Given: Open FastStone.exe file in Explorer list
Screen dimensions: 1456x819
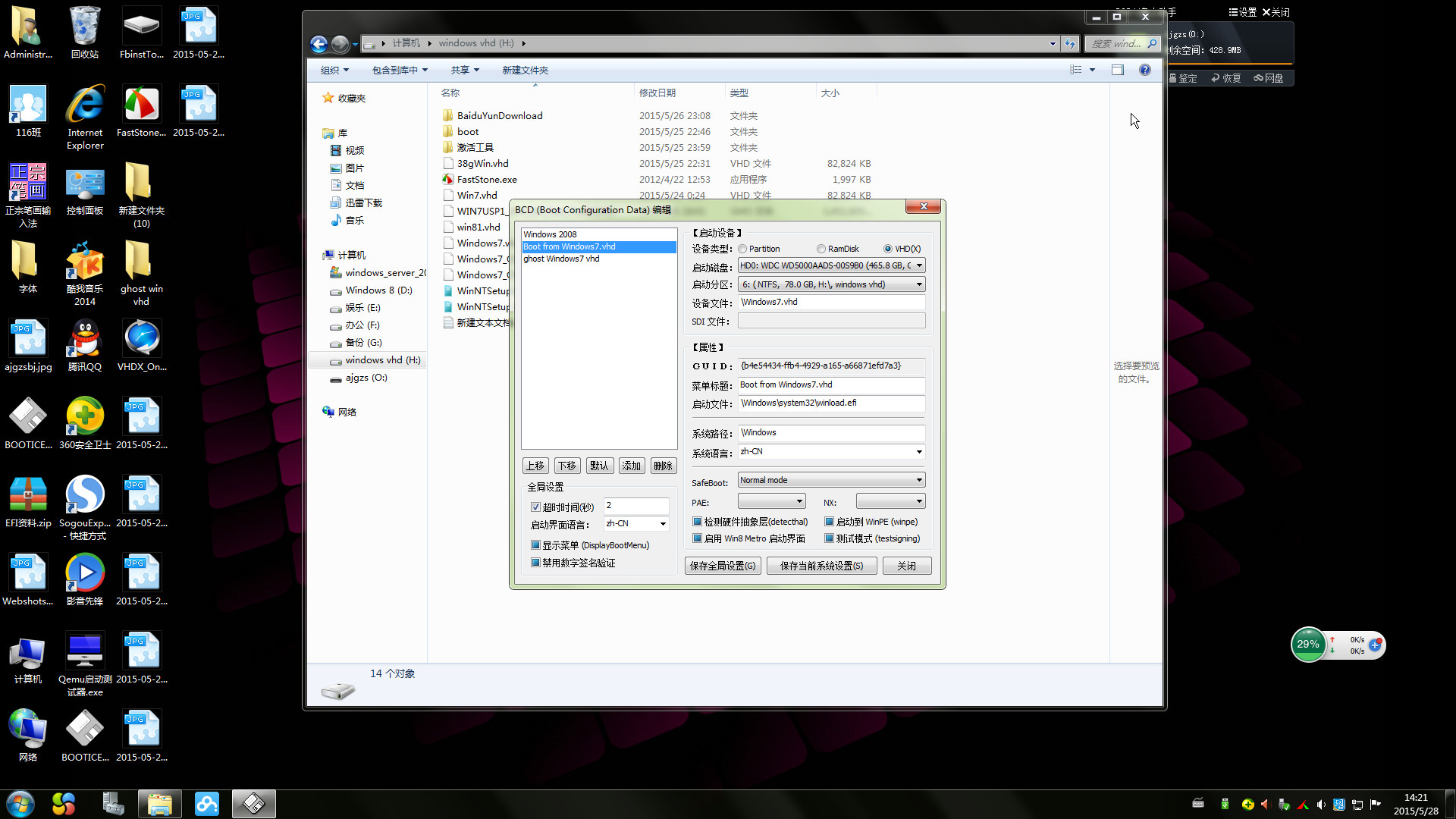Looking at the screenshot, I should (x=487, y=180).
